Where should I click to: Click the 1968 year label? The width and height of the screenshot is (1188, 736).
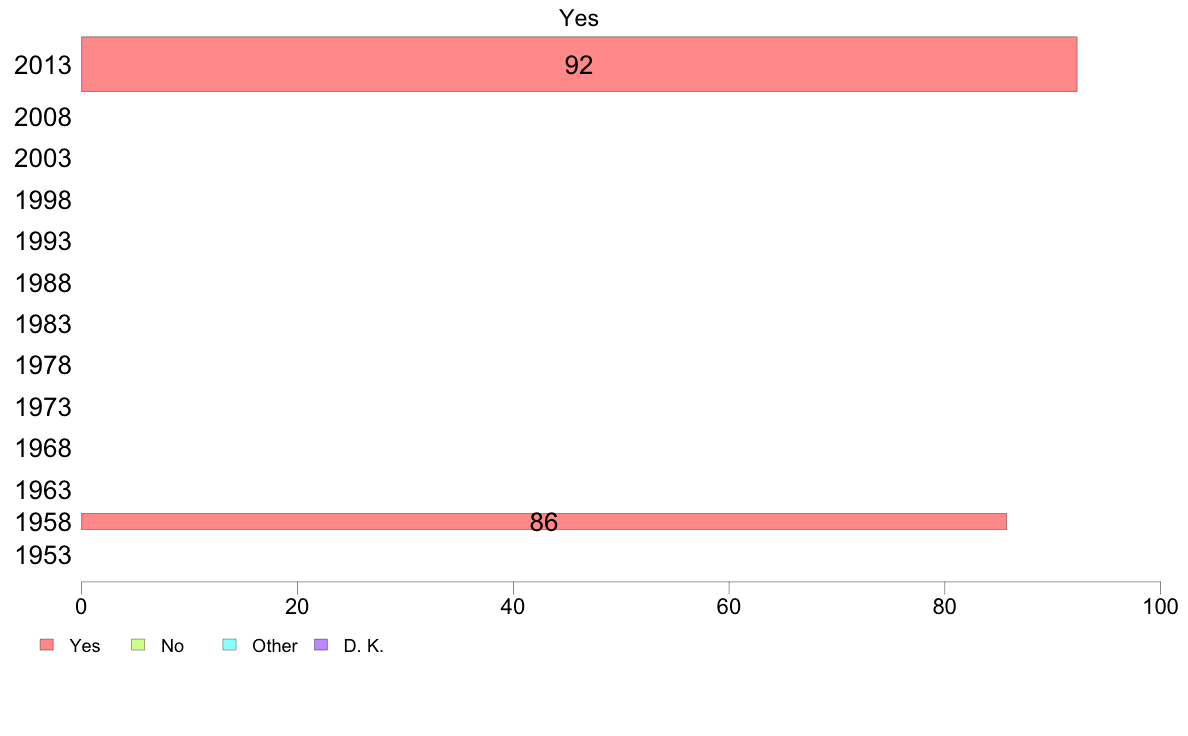[43, 449]
